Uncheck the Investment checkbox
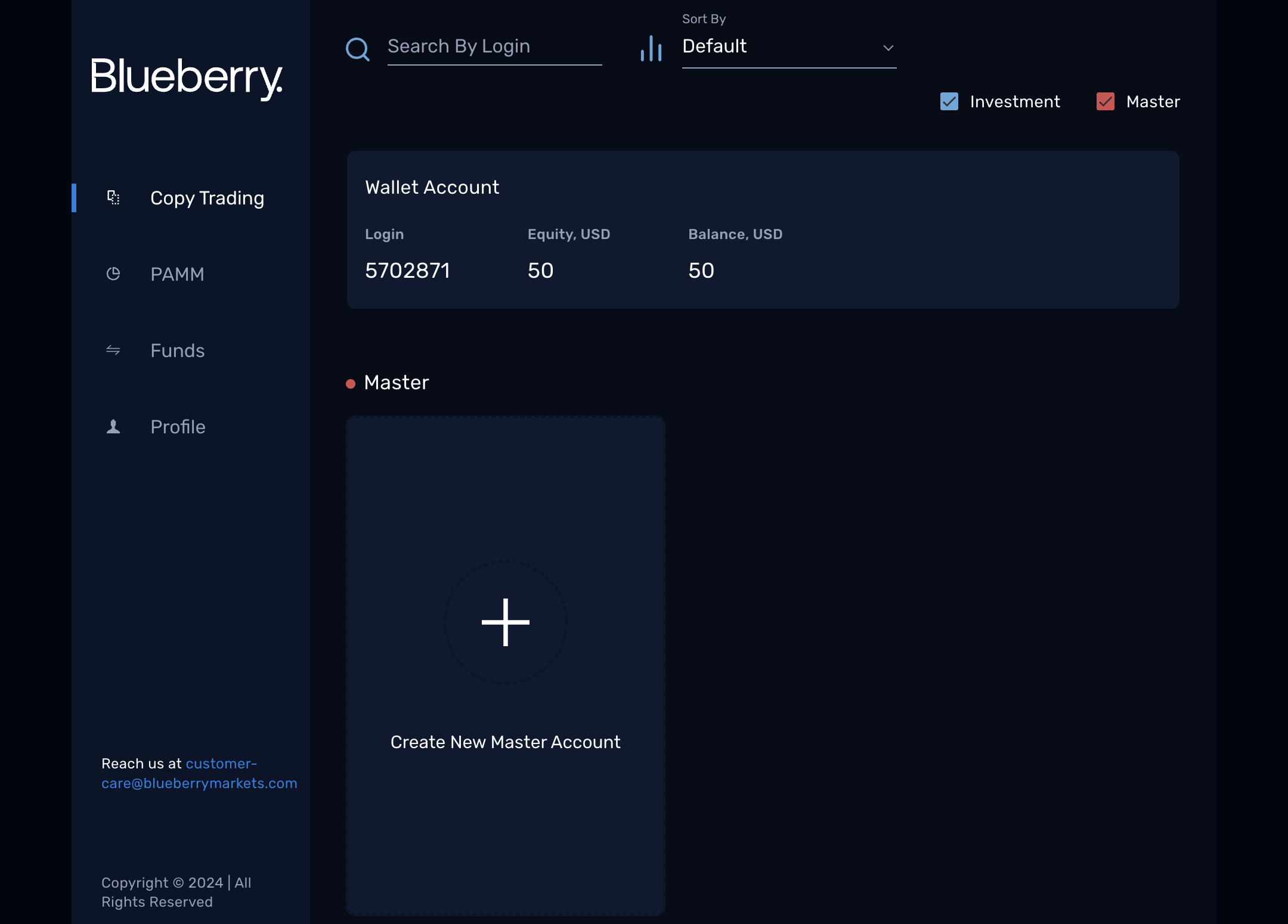1288x924 pixels. [949, 101]
